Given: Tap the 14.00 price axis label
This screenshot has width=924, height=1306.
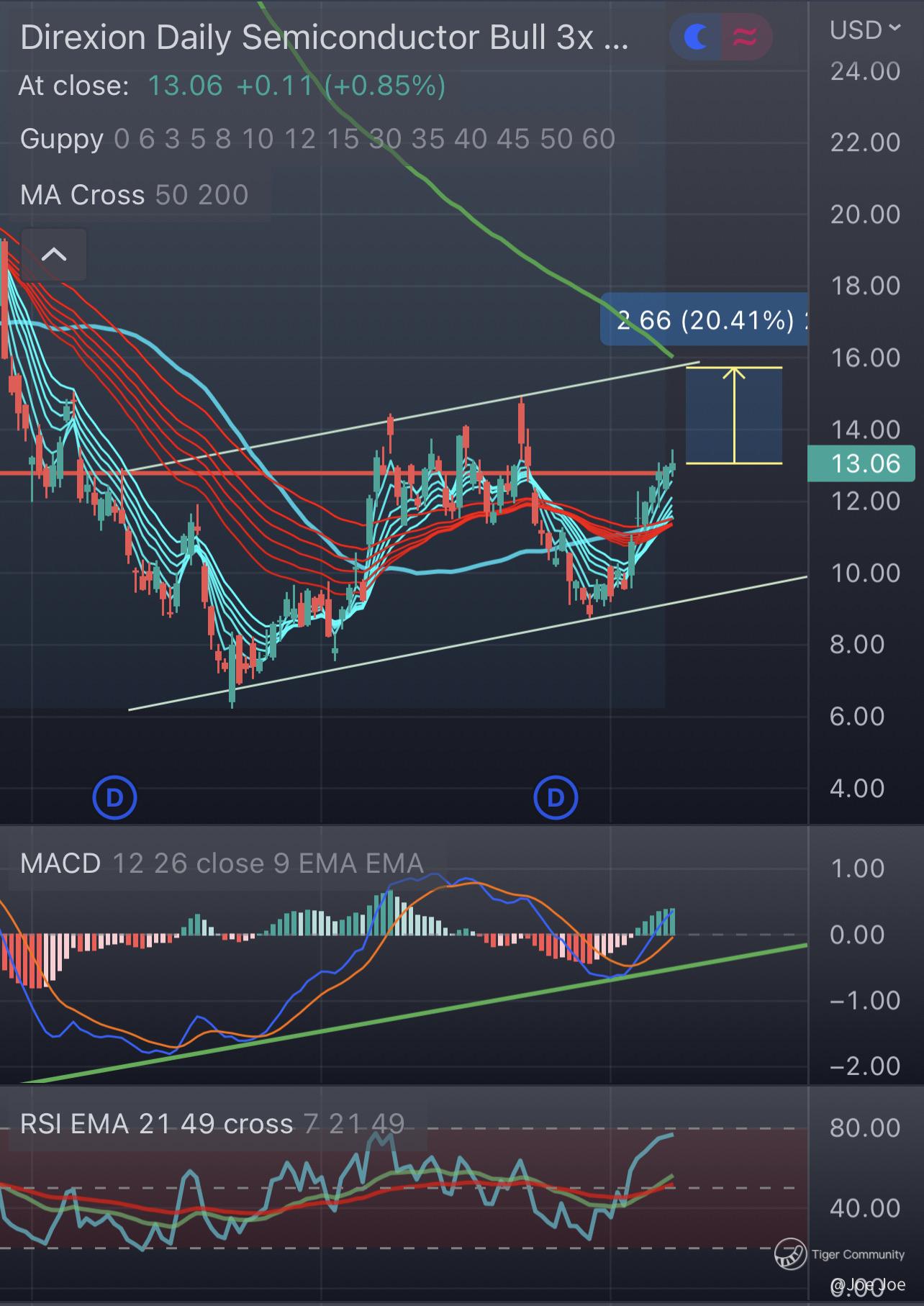Looking at the screenshot, I should (865, 430).
